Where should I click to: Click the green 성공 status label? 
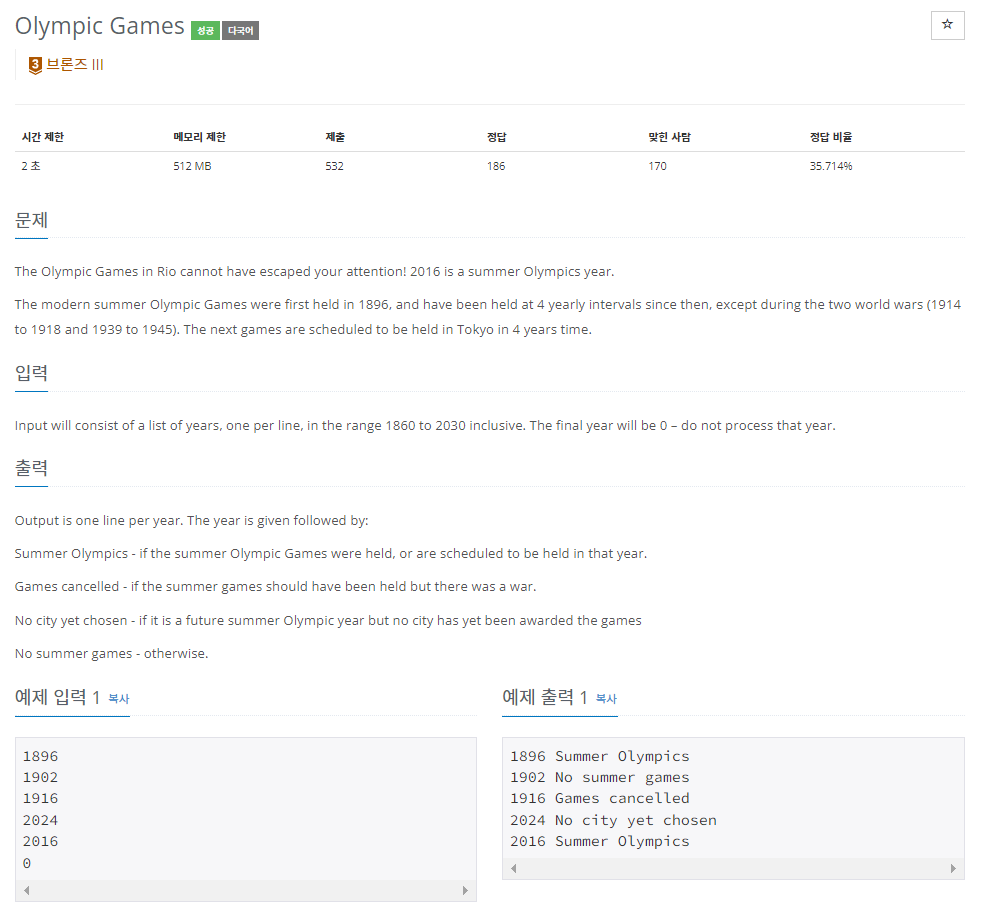(205, 30)
